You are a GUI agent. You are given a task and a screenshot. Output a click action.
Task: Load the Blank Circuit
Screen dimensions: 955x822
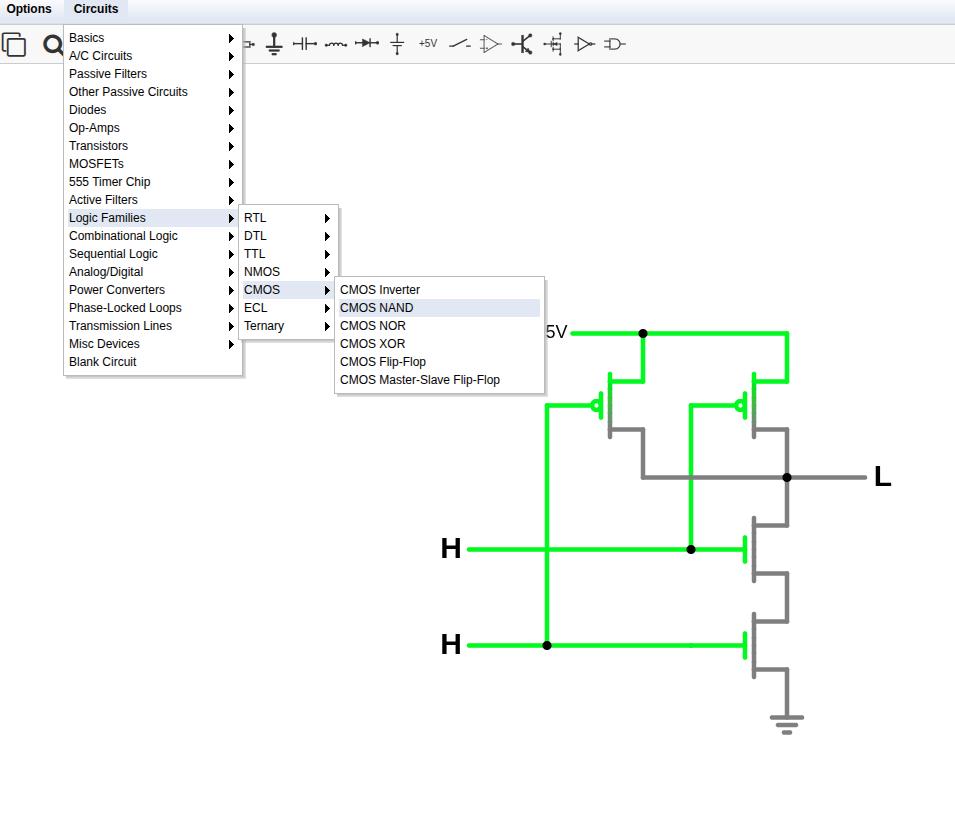click(103, 362)
